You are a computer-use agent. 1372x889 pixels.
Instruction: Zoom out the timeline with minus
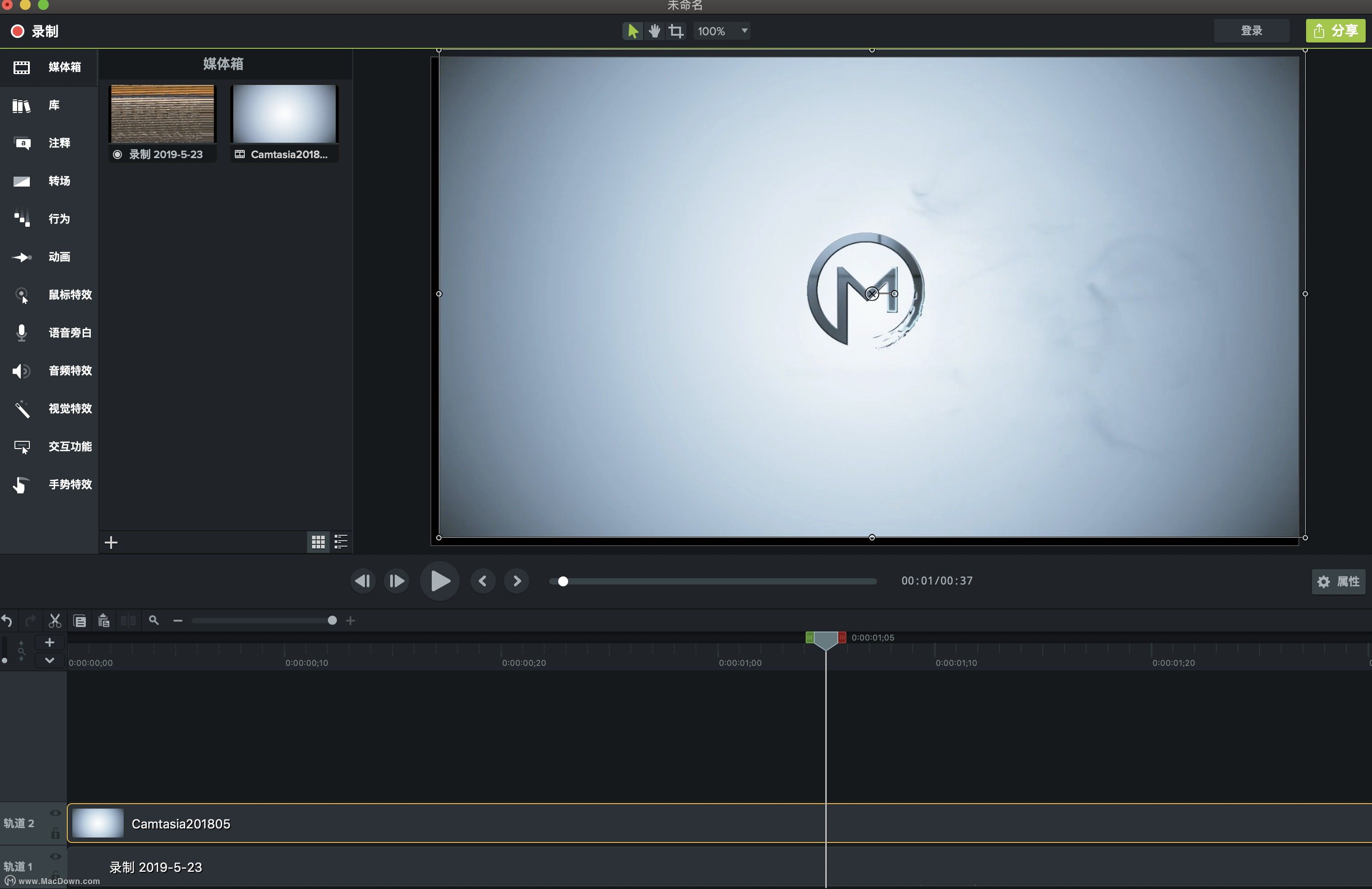[177, 621]
